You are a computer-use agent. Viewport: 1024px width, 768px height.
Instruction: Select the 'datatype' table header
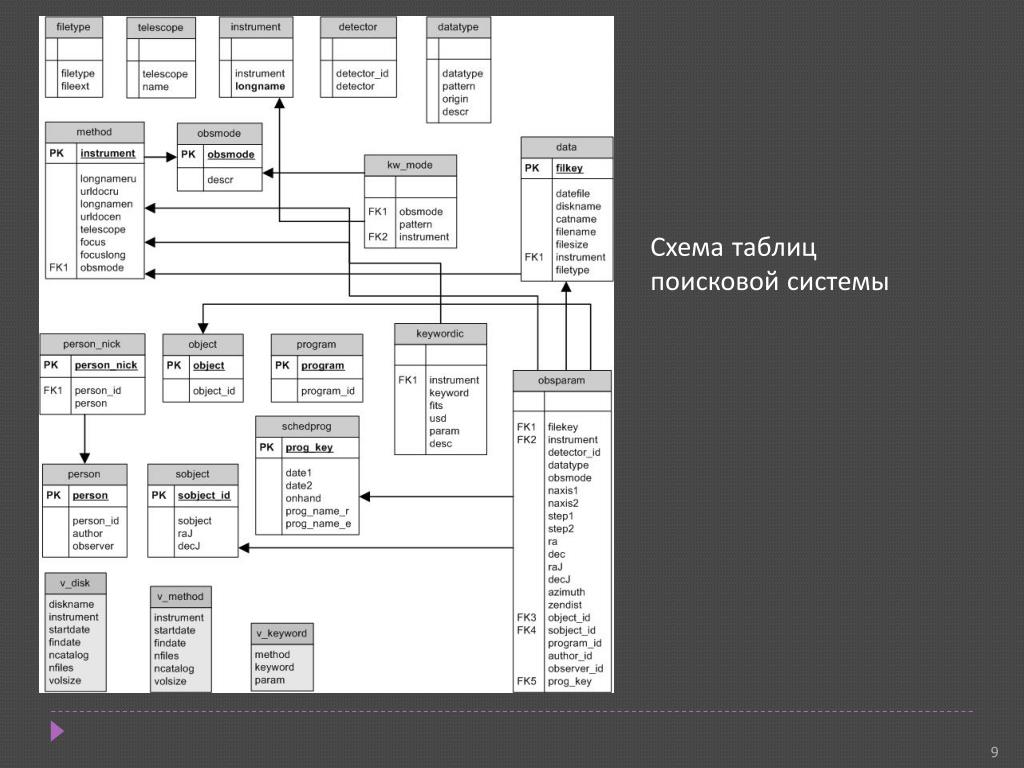(458, 27)
